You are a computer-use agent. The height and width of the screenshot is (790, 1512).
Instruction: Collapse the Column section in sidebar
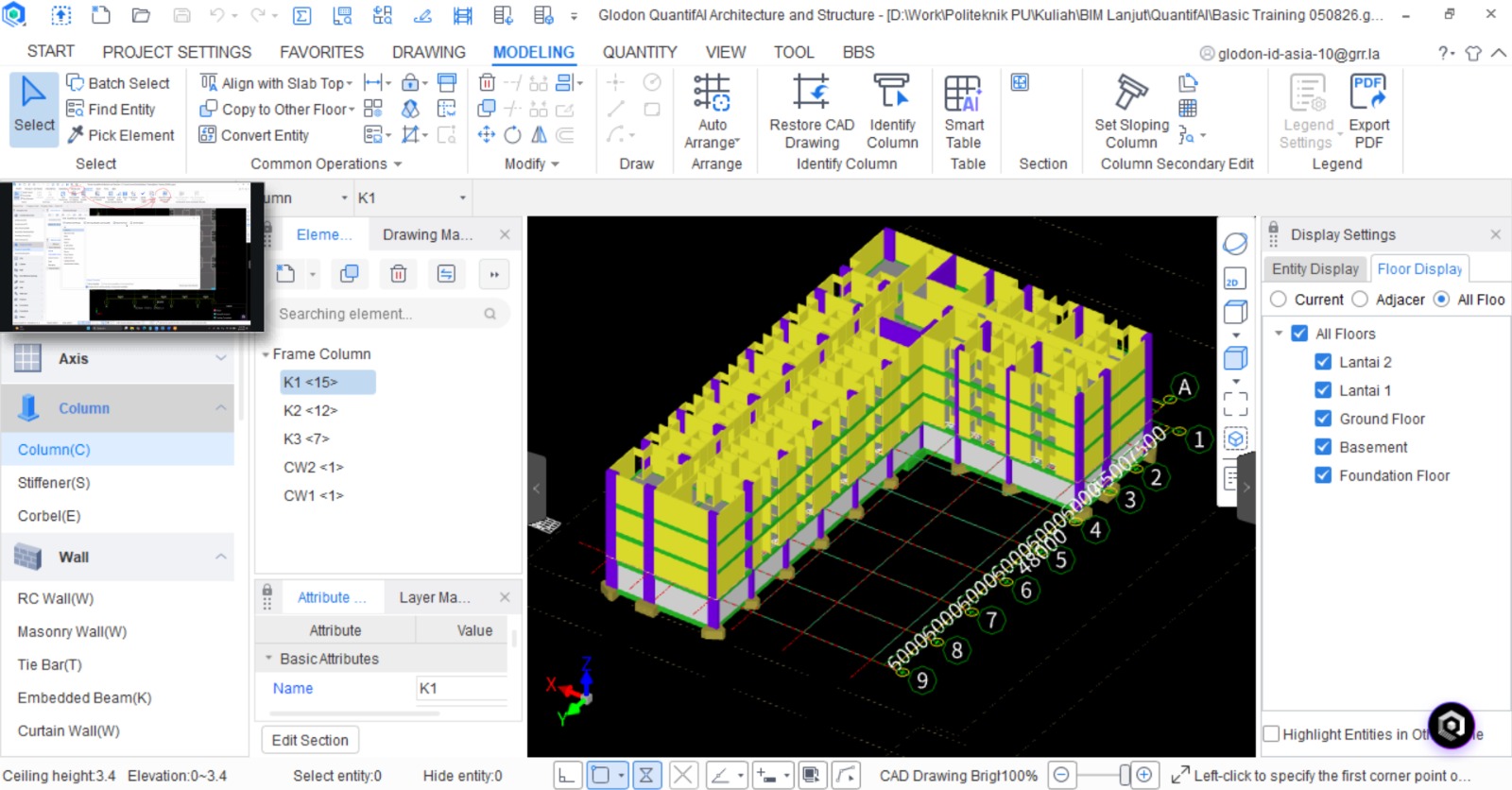click(220, 407)
